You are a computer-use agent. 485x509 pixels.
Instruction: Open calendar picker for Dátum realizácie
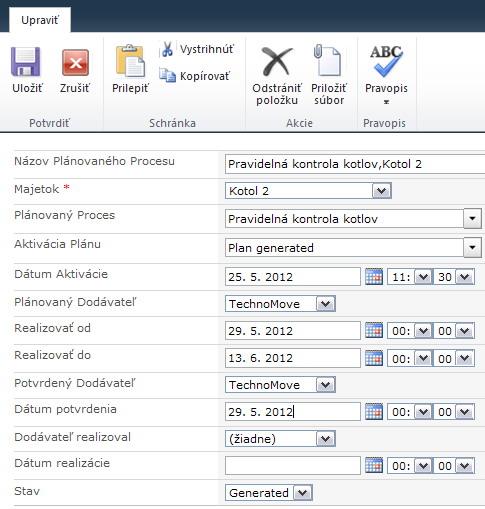point(374,465)
